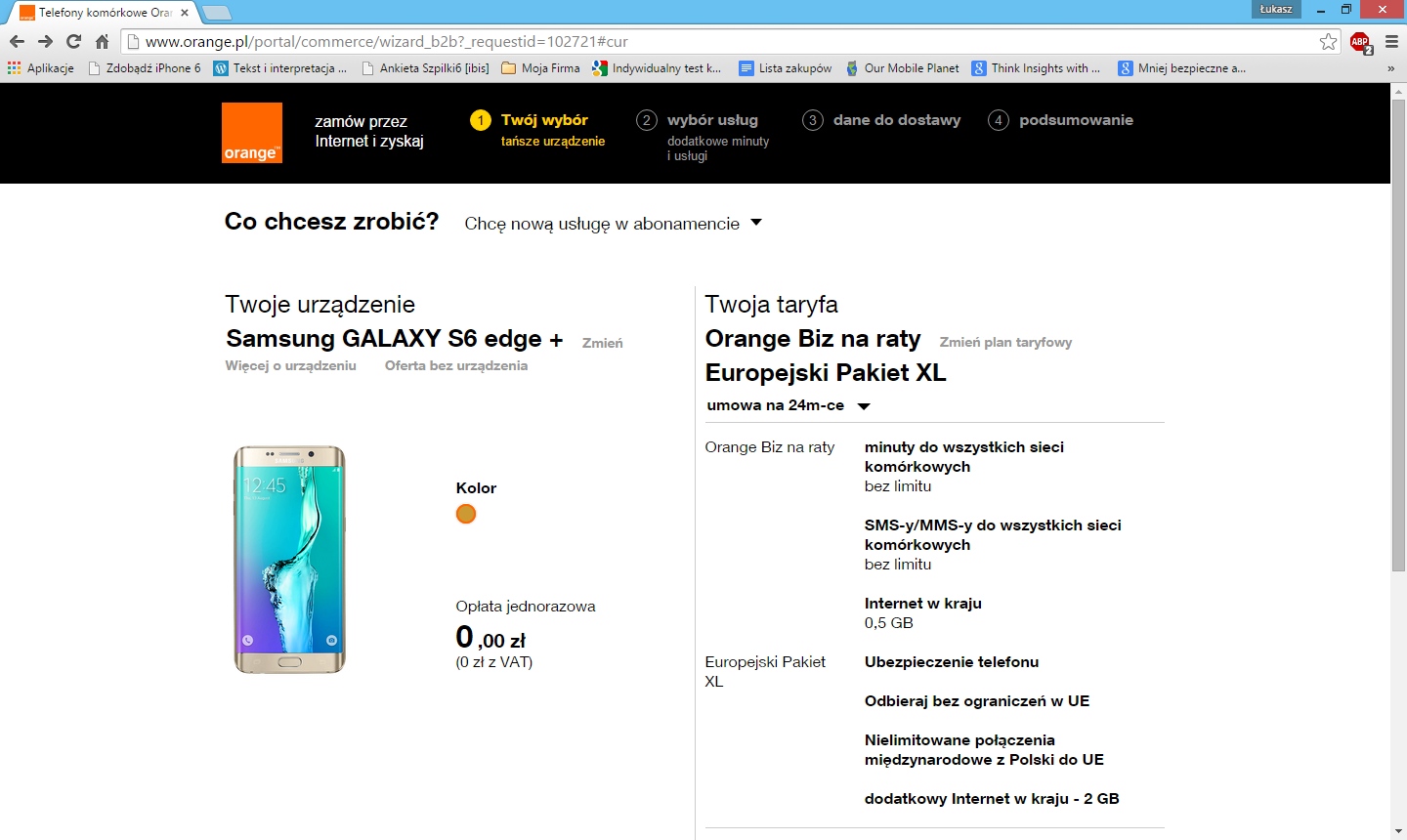
Task: Select the gold color swatch
Action: point(466,514)
